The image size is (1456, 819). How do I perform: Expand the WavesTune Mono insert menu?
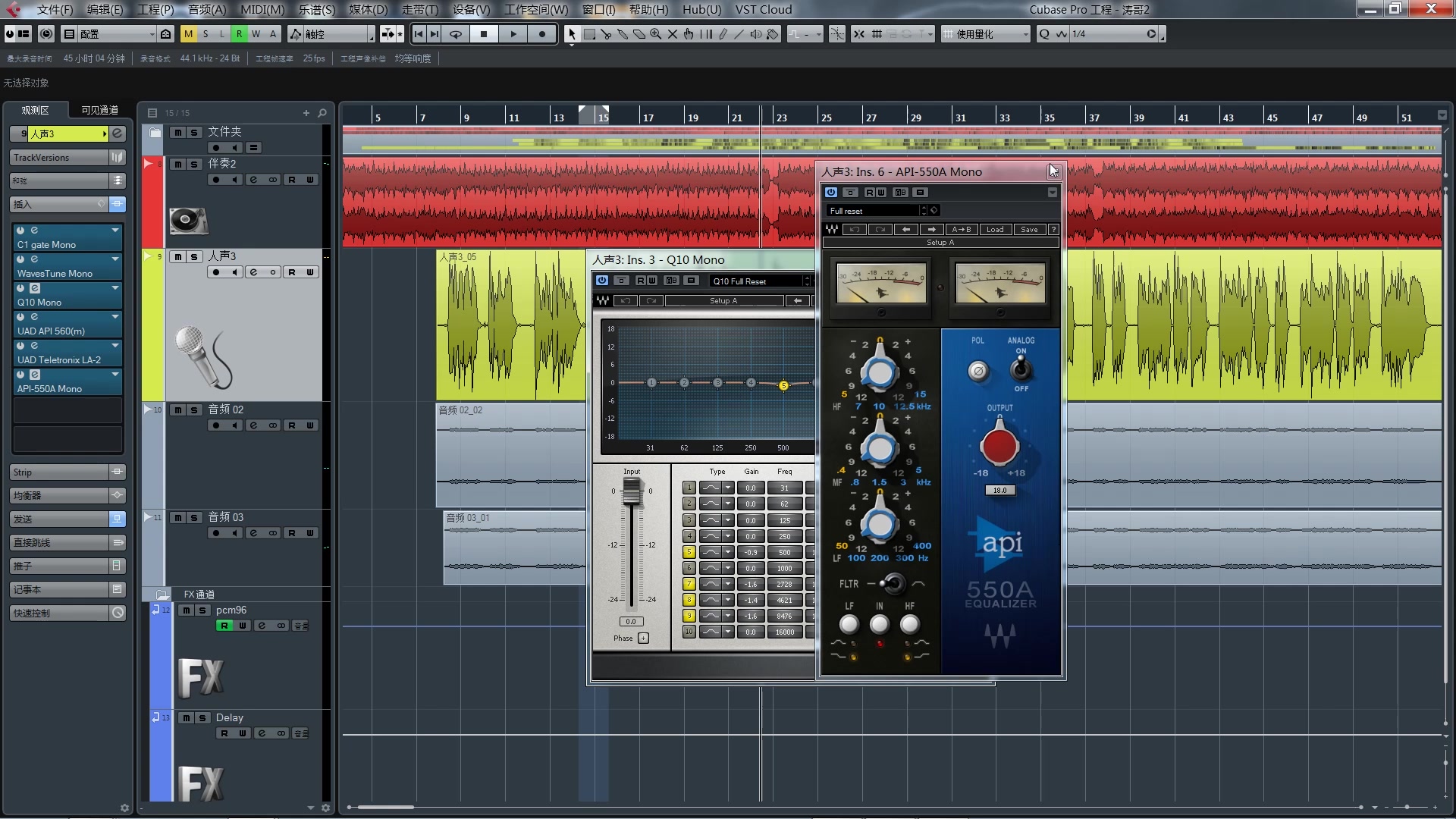pyautogui.click(x=115, y=259)
